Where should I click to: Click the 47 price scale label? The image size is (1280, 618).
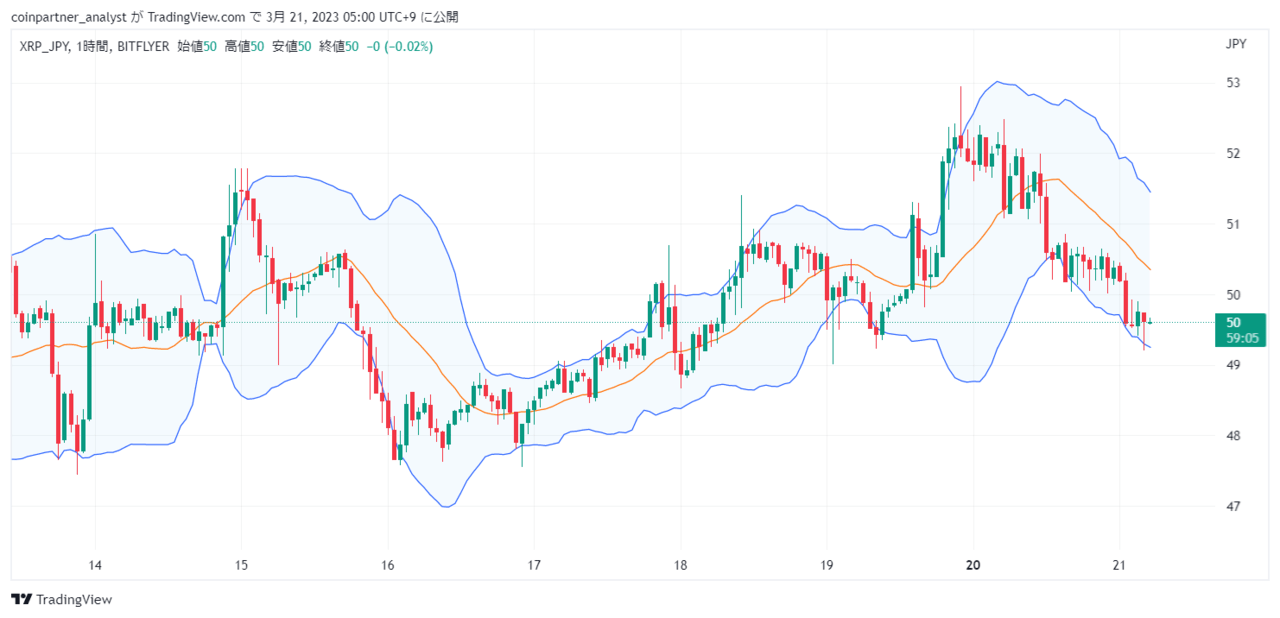coord(1233,506)
